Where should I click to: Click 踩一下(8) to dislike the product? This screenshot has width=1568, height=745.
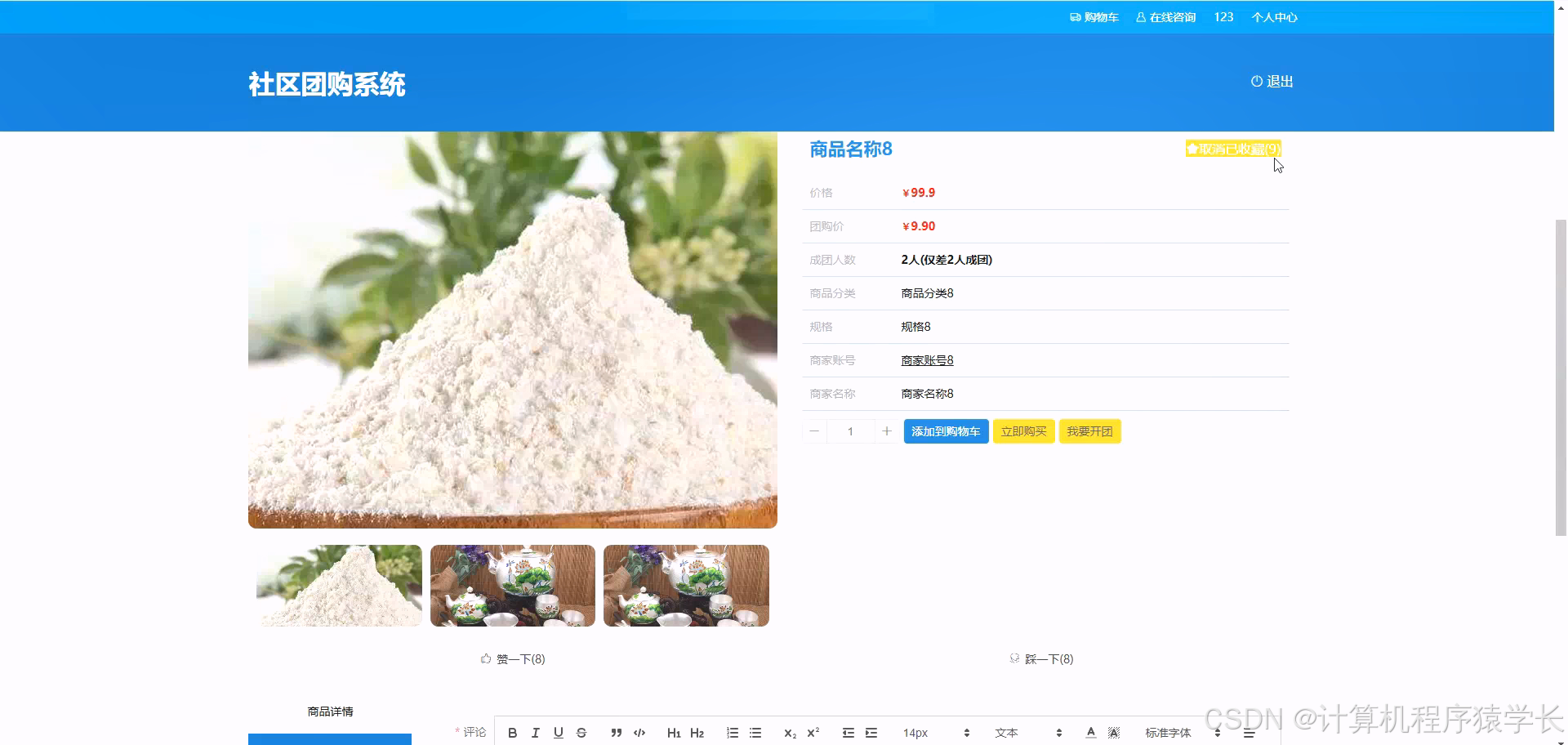coord(1042,658)
